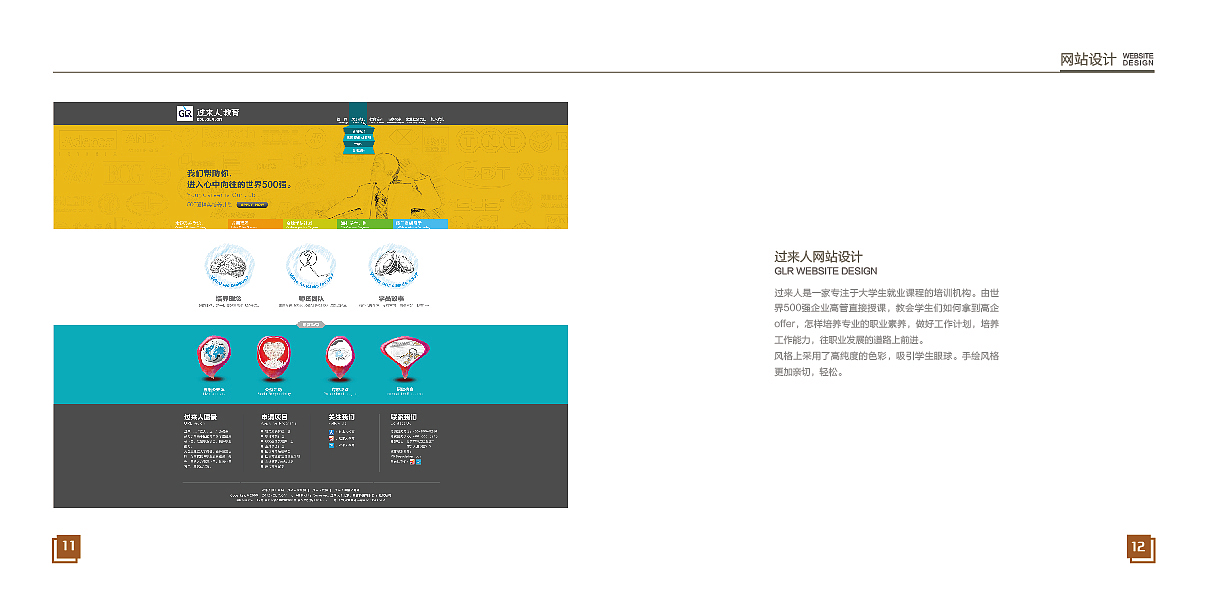Image resolution: width=1209 pixels, height=613 pixels.
Task: Click the website mockup's dark footer copyright text
Action: (311, 495)
